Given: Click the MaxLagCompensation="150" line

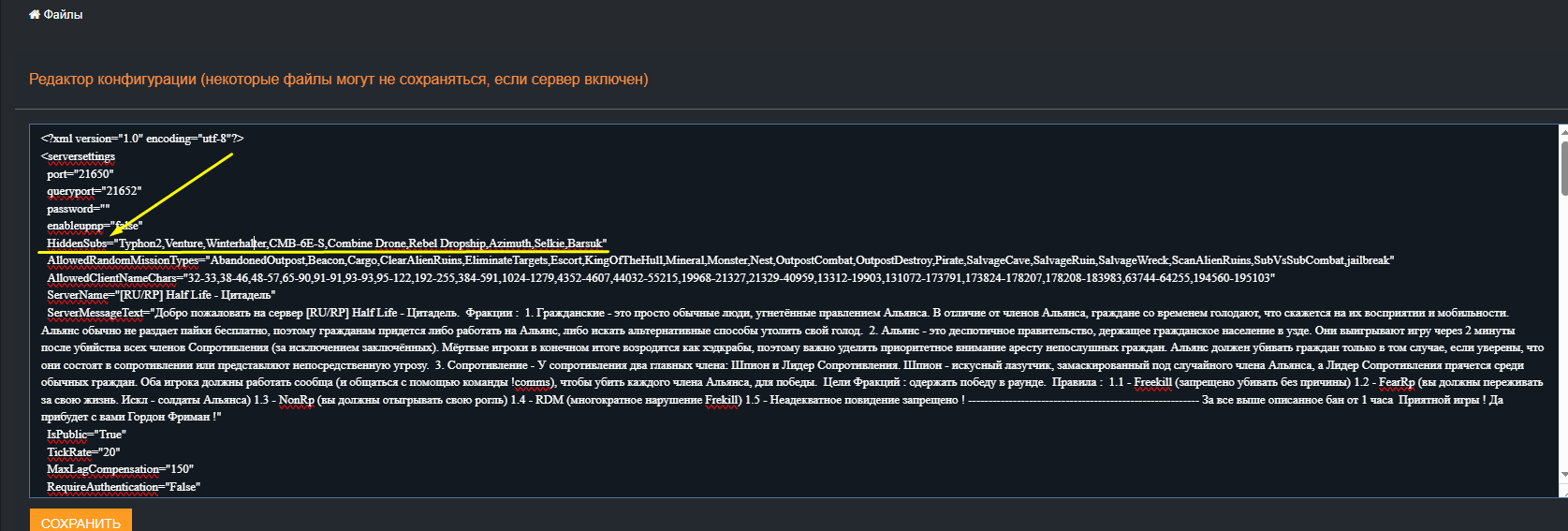Looking at the screenshot, I should coord(120,469).
